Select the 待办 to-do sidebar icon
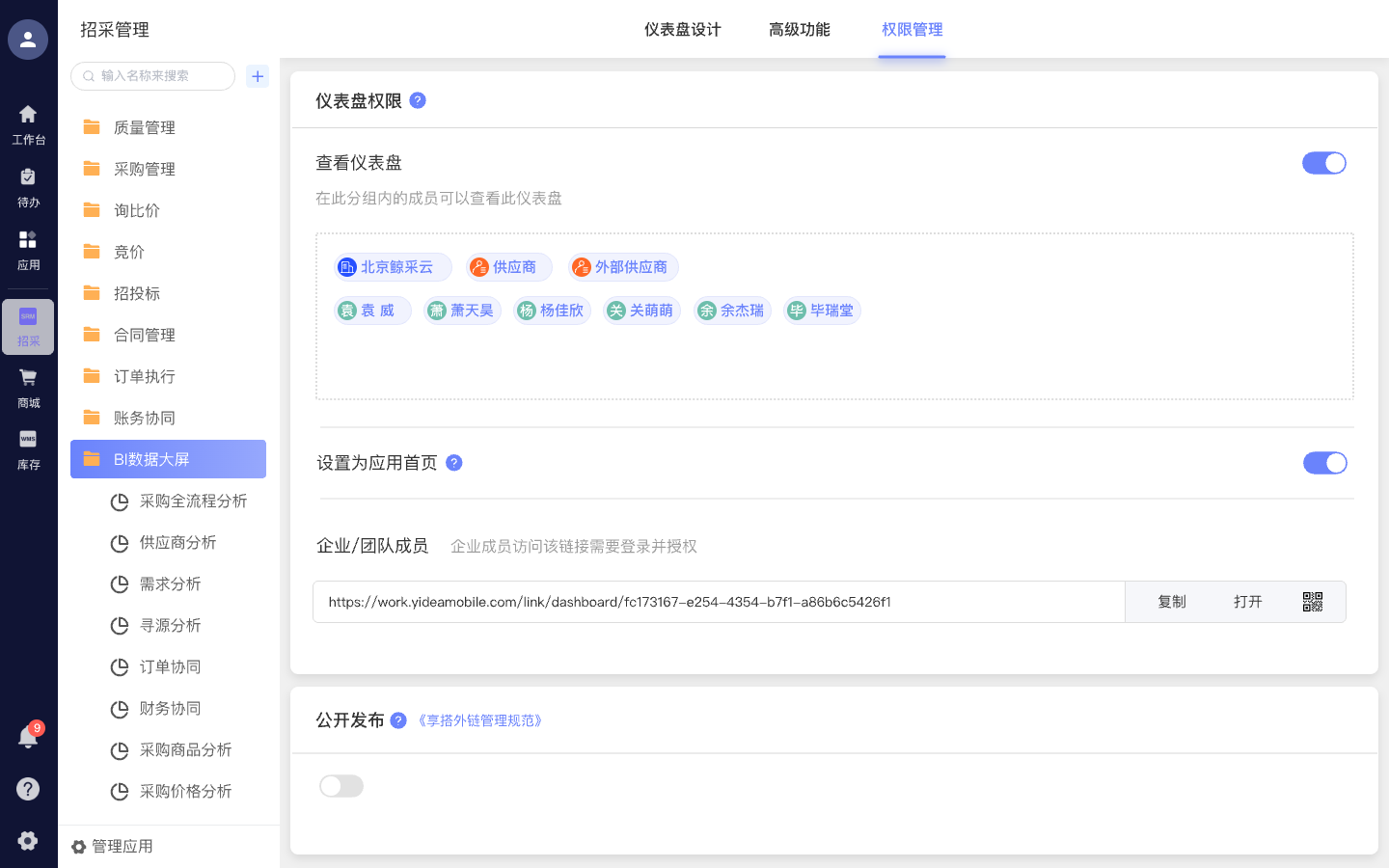 coord(28,186)
